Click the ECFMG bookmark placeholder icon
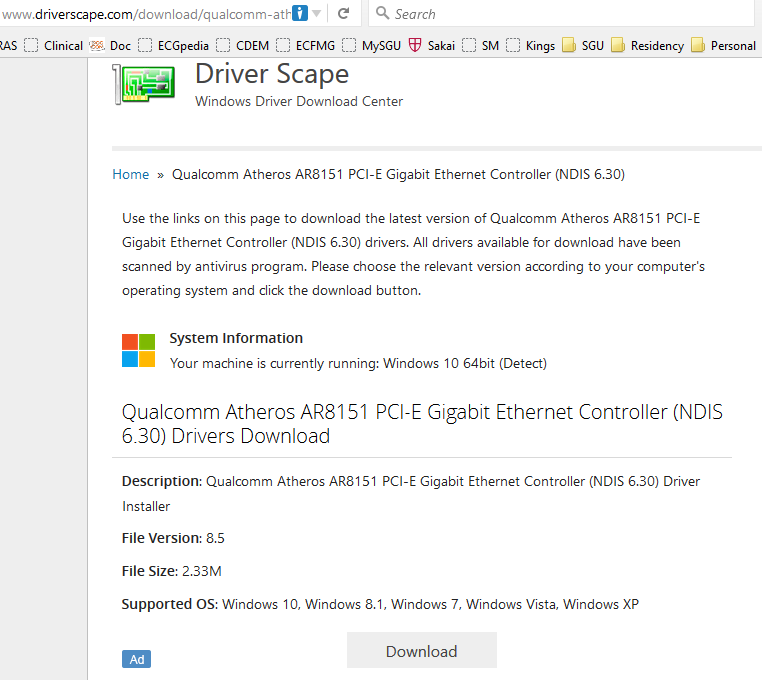 [x=283, y=45]
